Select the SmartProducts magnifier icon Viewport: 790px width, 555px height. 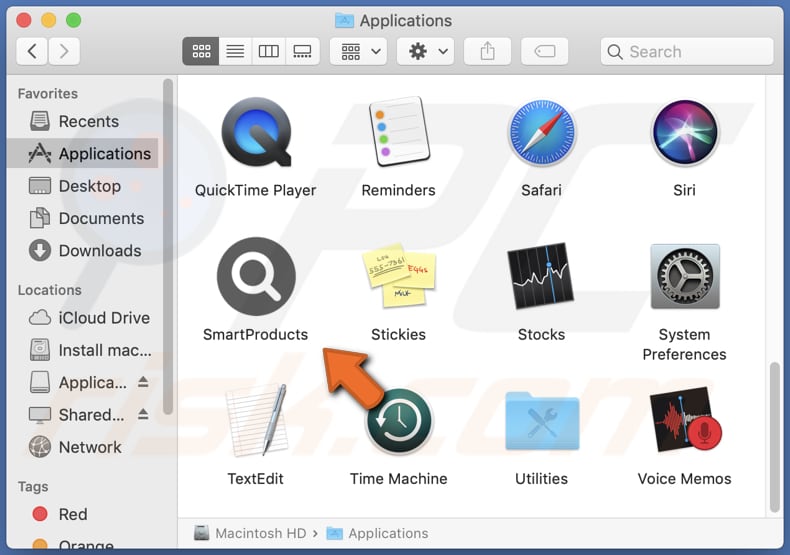click(x=256, y=276)
